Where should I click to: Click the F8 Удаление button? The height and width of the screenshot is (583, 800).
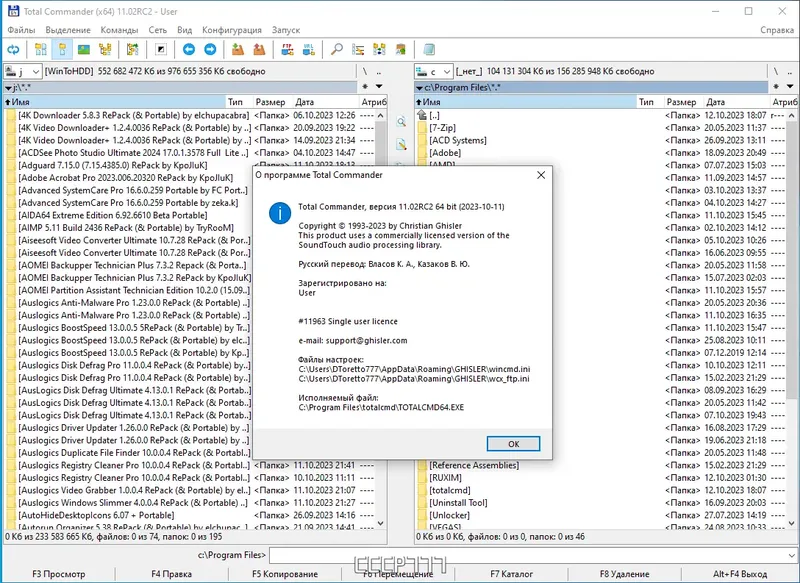624,574
